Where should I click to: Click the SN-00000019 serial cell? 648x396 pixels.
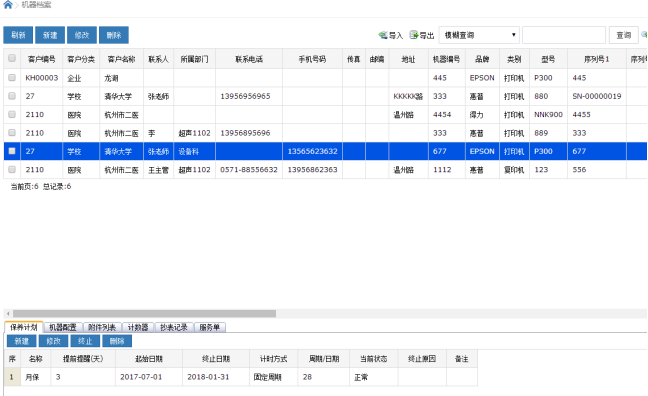[x=597, y=96]
